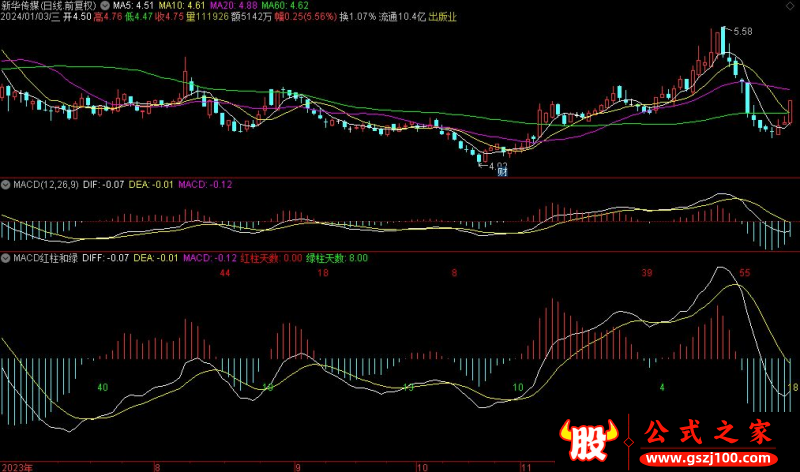Click the MA5: 4.51 label
The height and width of the screenshot is (472, 800).
pos(133,6)
